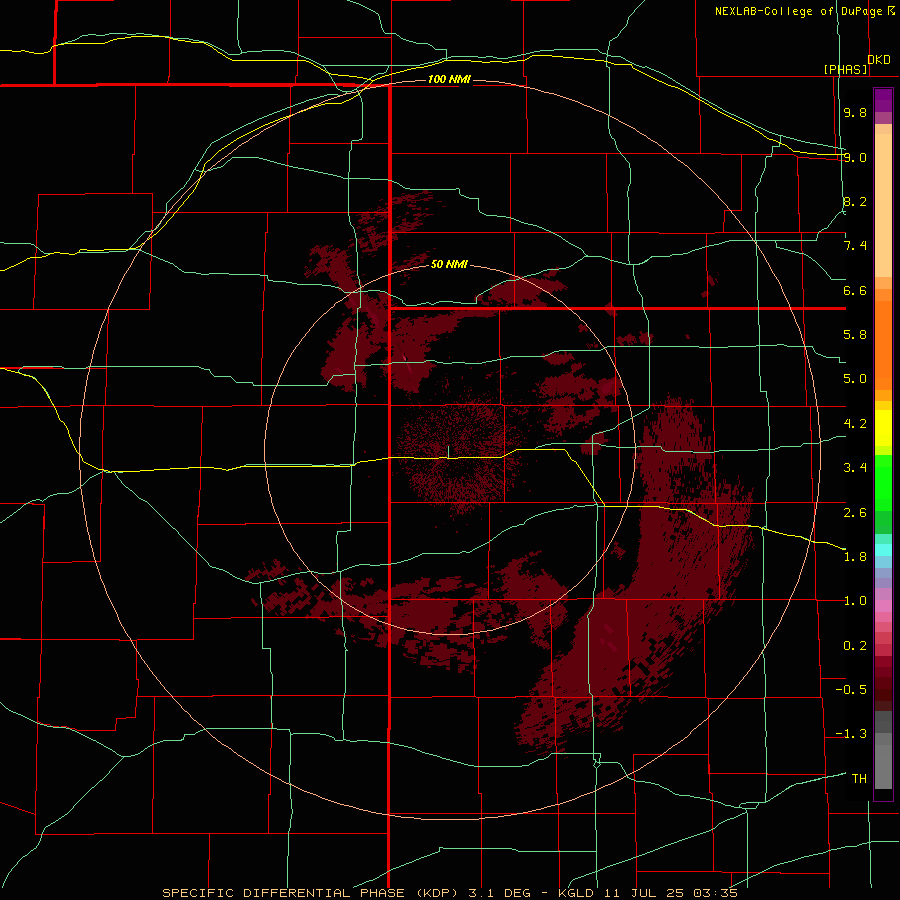Click the pale peach color bar segment
This screenshot has height=900, width=900.
tap(883, 205)
